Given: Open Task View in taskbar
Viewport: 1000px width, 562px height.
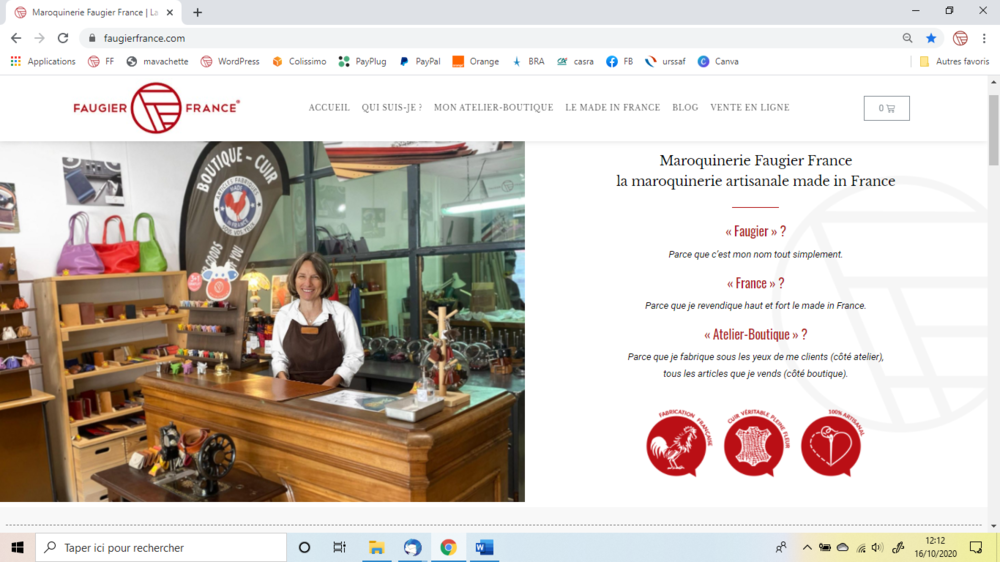Looking at the screenshot, I should click(x=339, y=547).
